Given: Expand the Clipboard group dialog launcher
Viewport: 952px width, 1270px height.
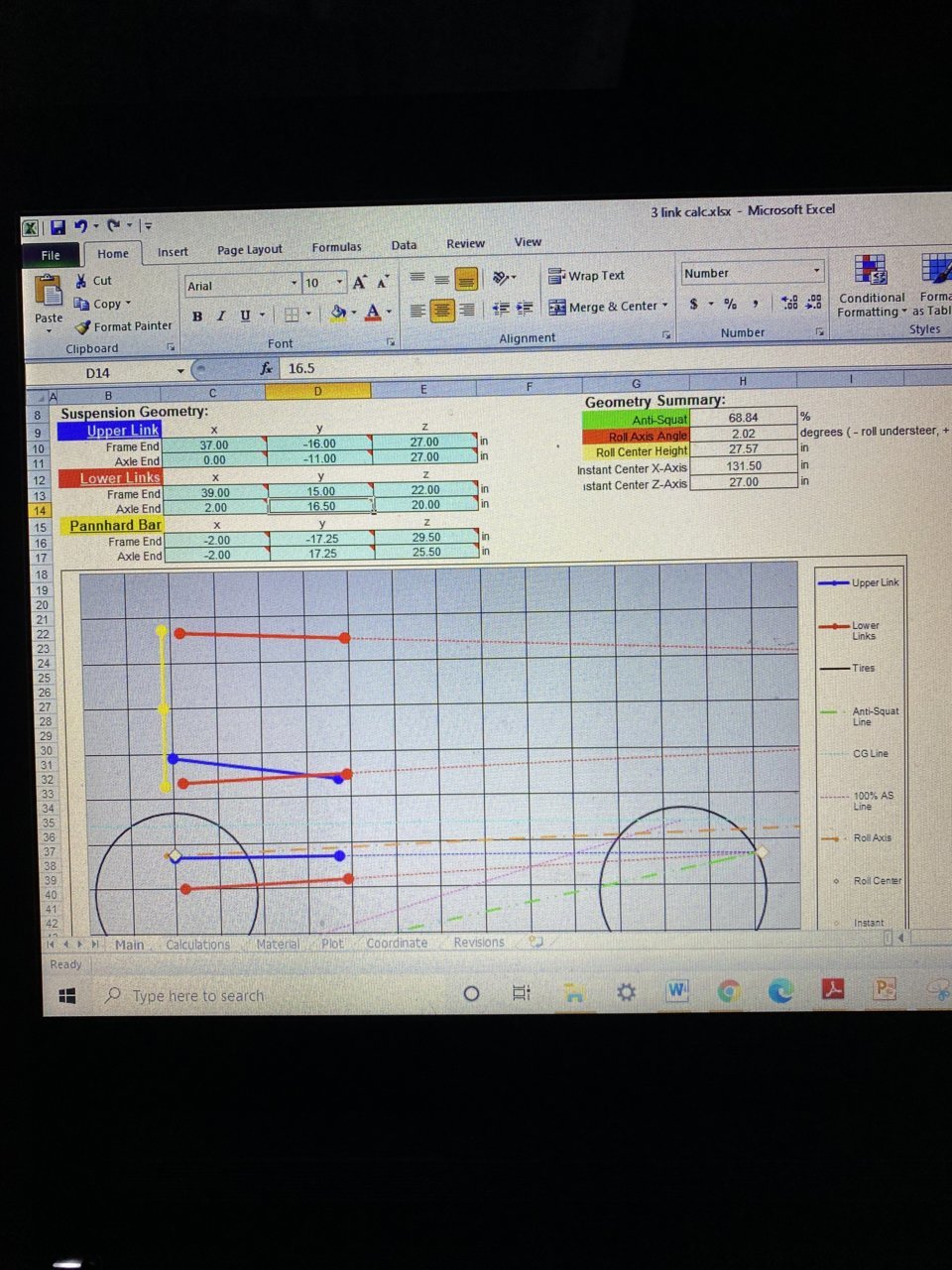Looking at the screenshot, I should pos(171,347).
